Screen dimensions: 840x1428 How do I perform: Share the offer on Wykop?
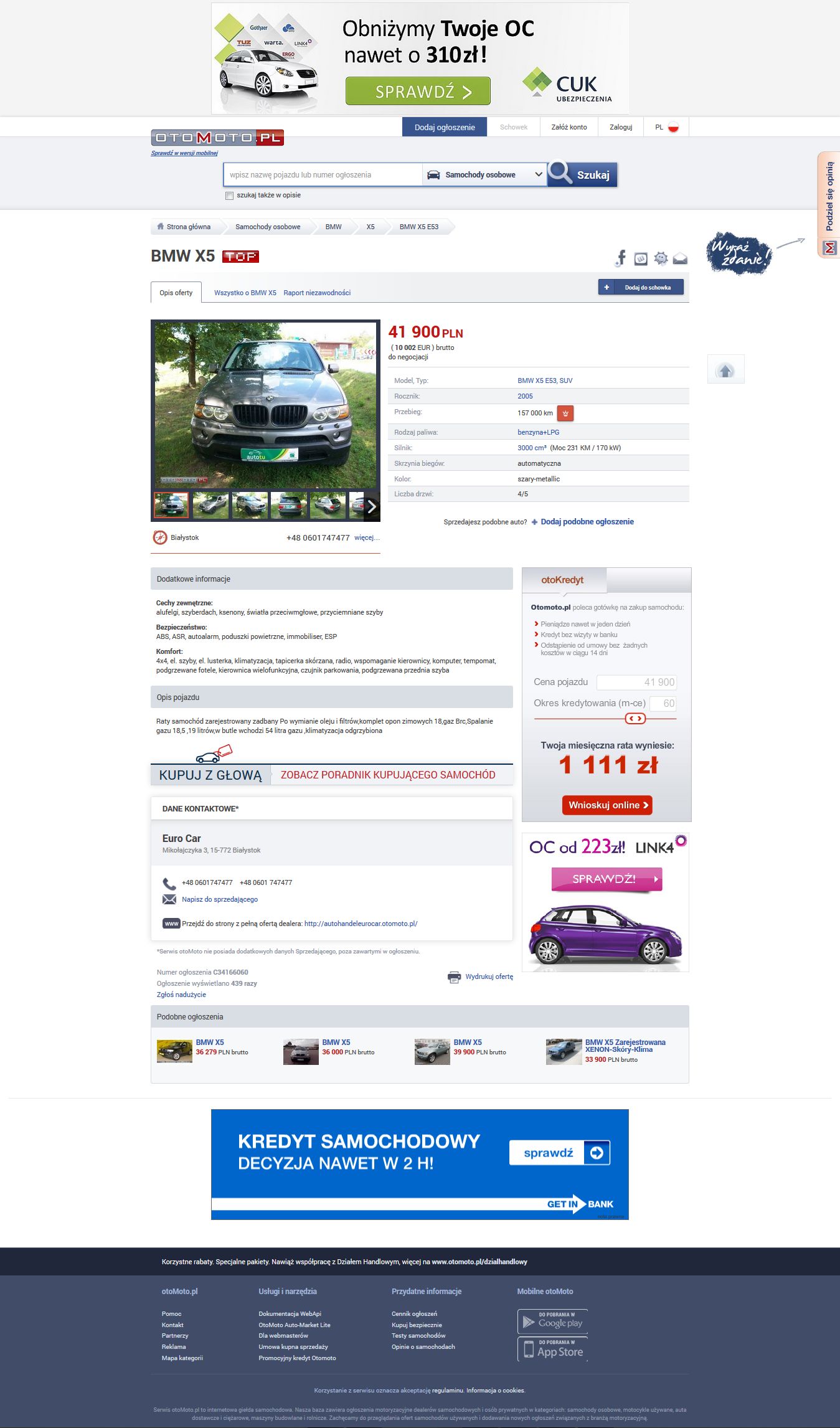(641, 259)
